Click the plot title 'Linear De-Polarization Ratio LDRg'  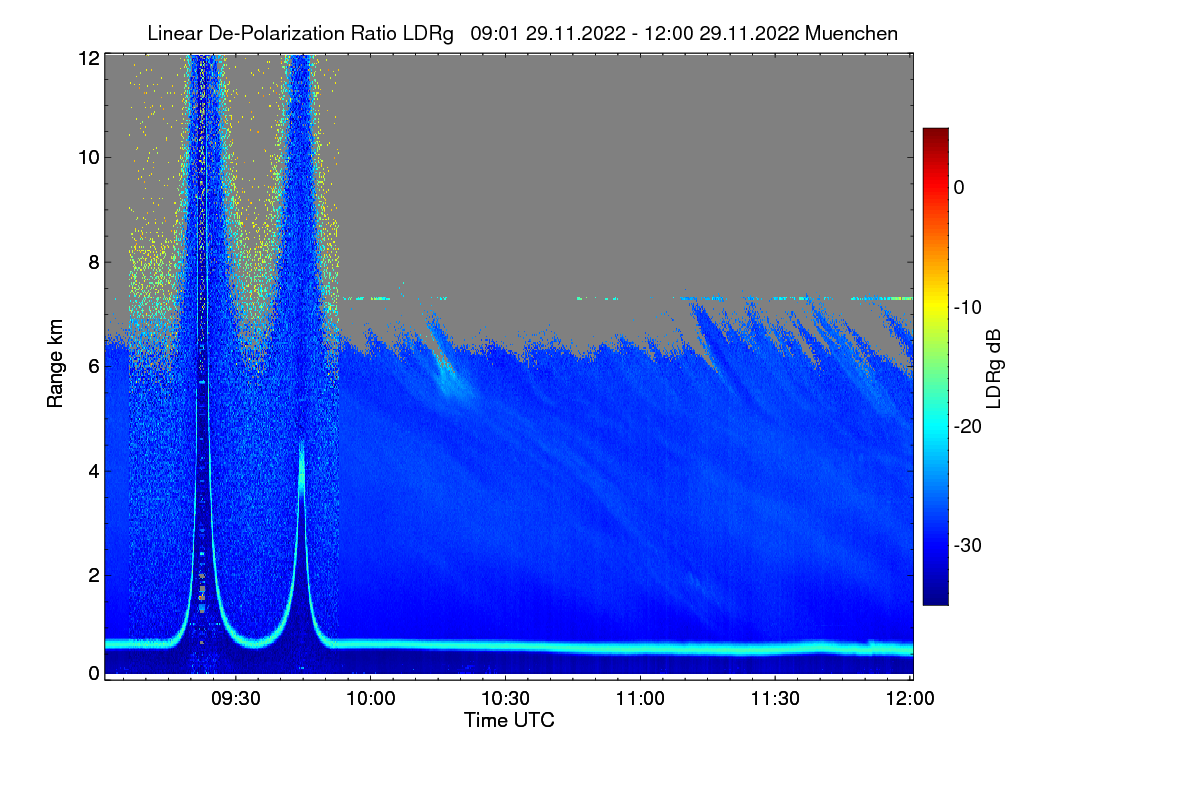pos(301,34)
